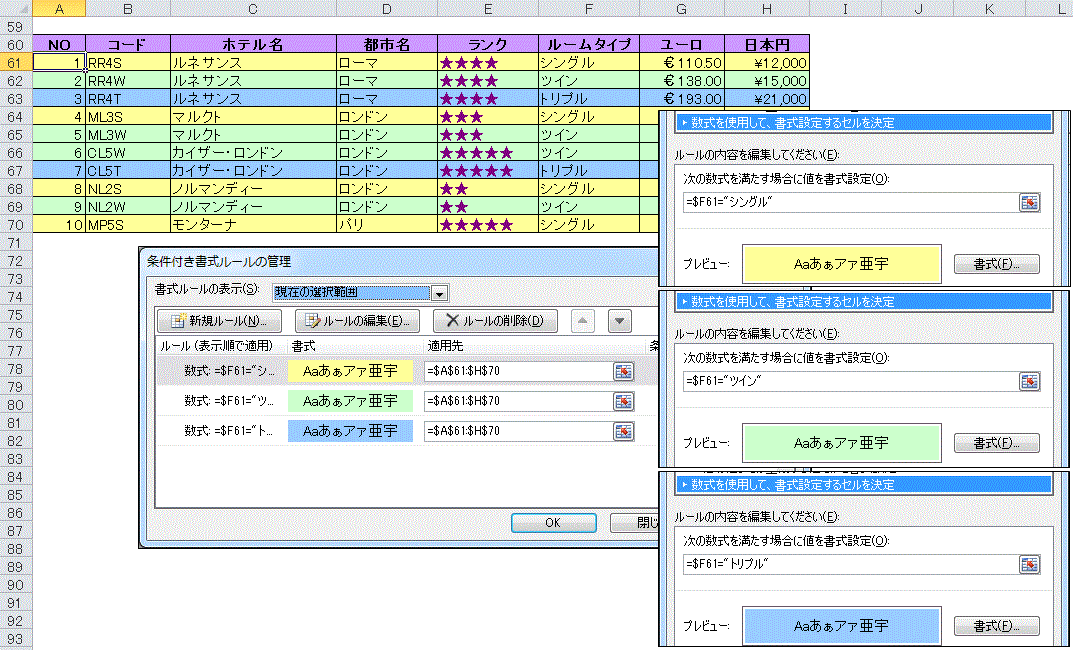1073x650 pixels.
Task: Confirm rules with the OK button
Action: click(x=553, y=522)
